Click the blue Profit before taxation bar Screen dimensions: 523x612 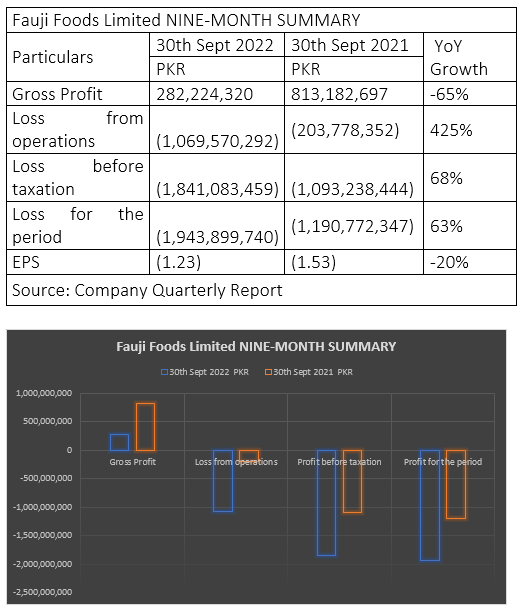coord(326,503)
